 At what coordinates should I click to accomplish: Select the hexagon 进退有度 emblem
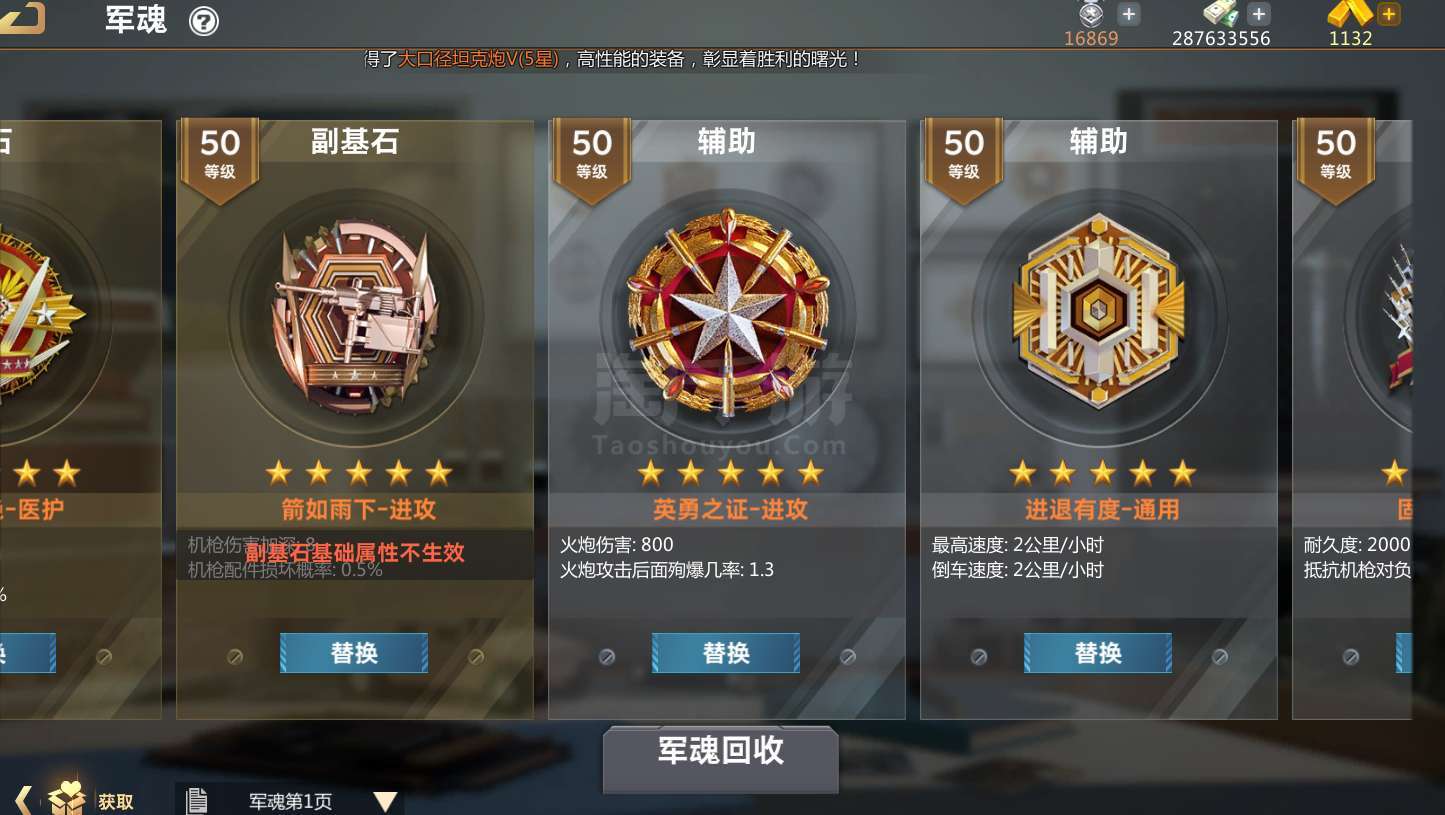1098,311
